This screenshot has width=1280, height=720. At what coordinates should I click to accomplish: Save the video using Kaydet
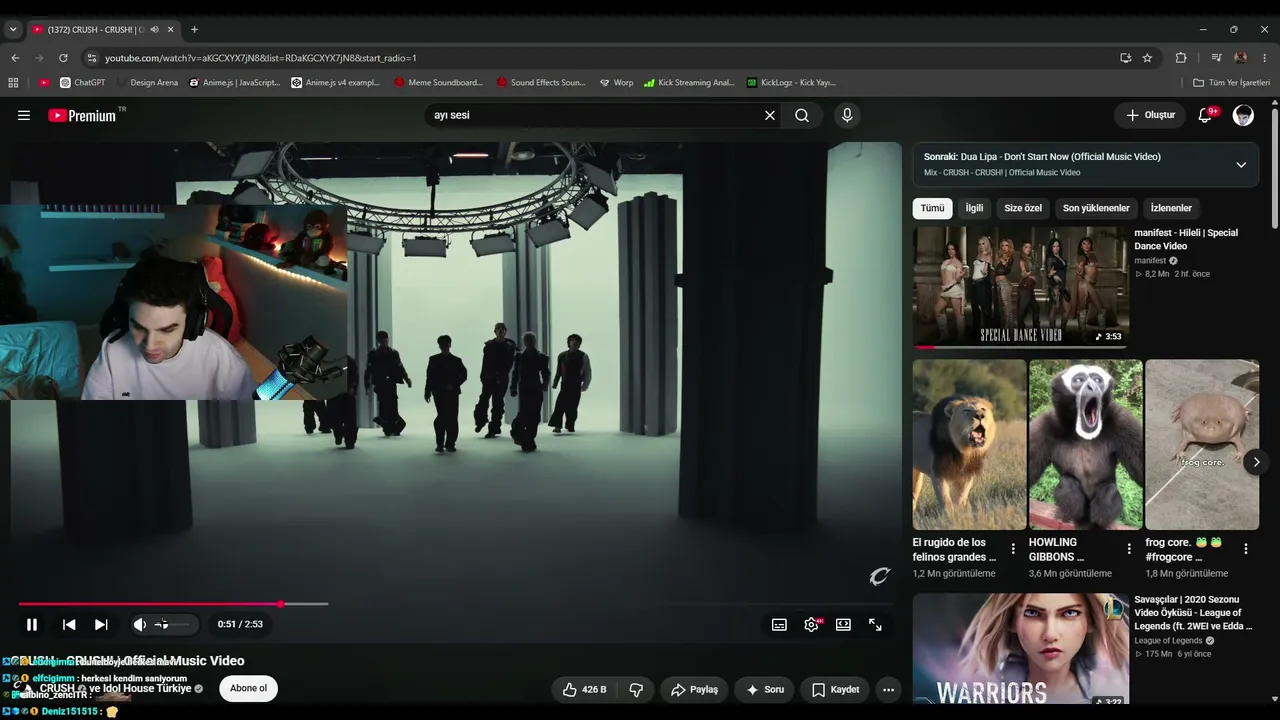pos(835,689)
